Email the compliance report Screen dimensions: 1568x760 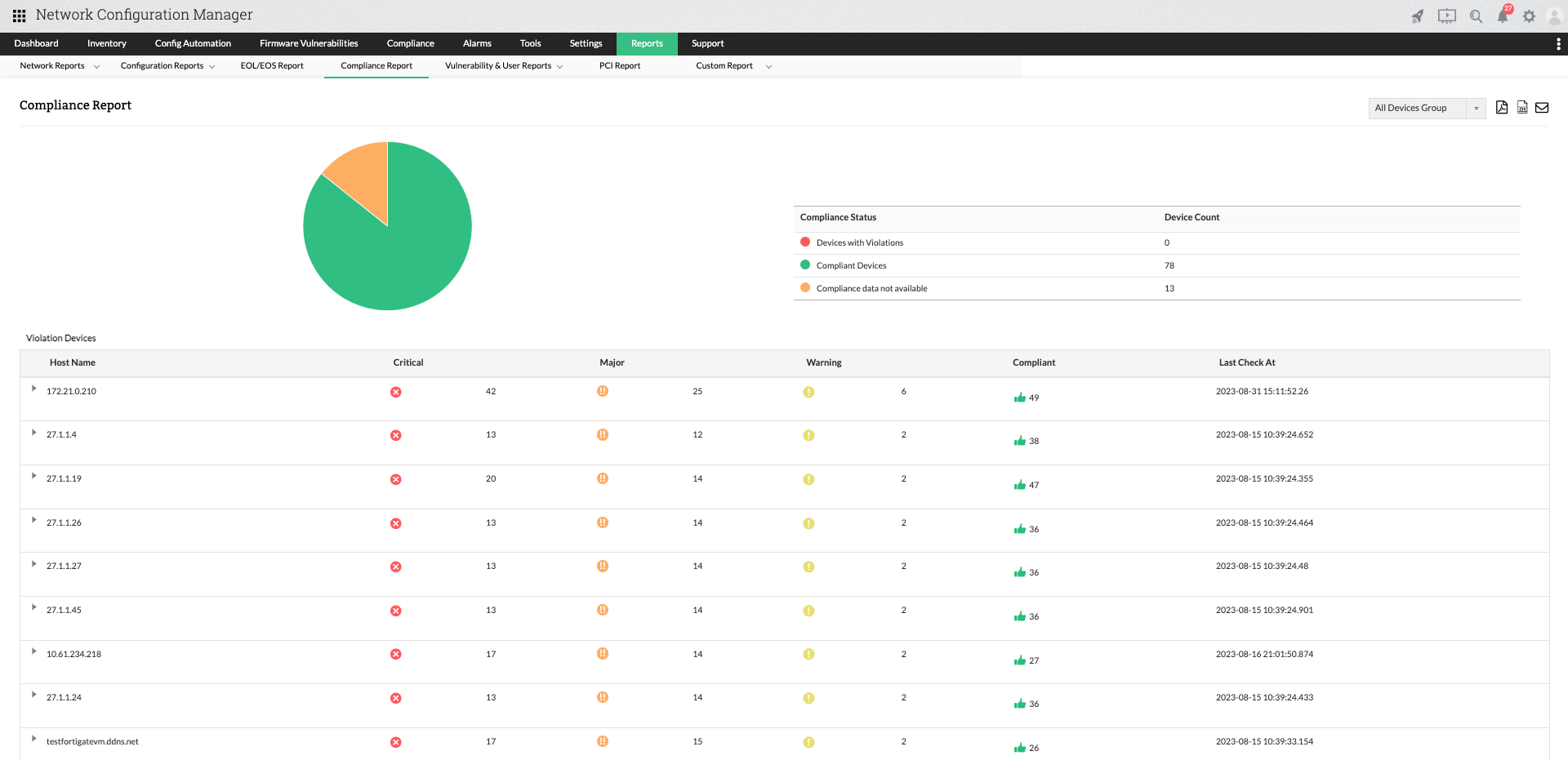(x=1542, y=108)
